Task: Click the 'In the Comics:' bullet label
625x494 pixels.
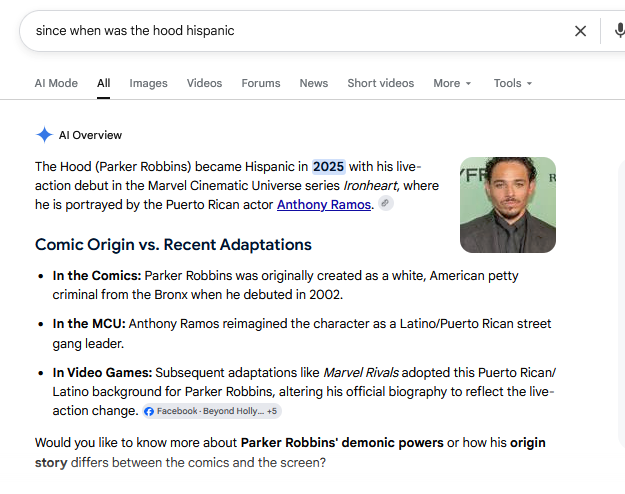Action: pyautogui.click(x=97, y=276)
